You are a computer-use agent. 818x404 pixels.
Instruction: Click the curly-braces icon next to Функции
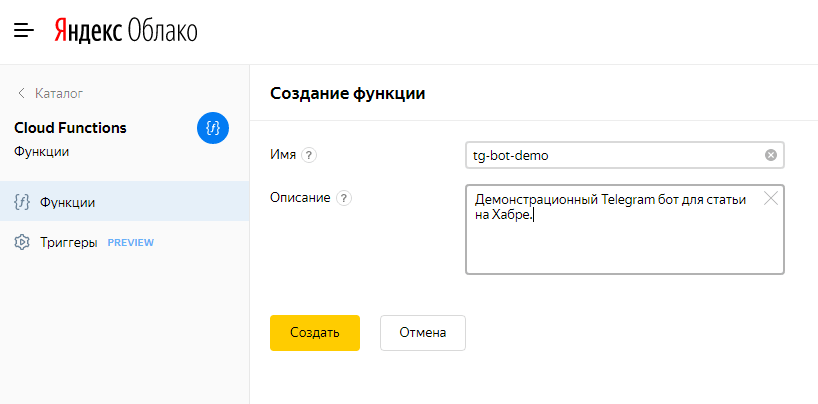tap(21, 202)
